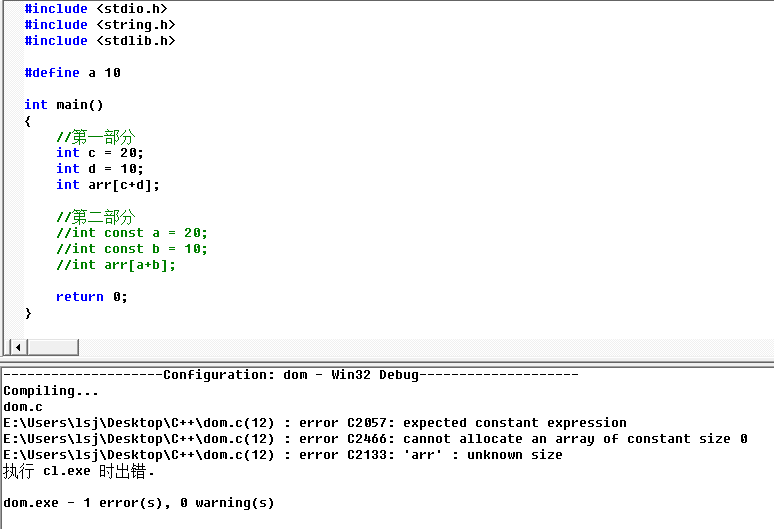Click the return 0; statement

point(92,297)
